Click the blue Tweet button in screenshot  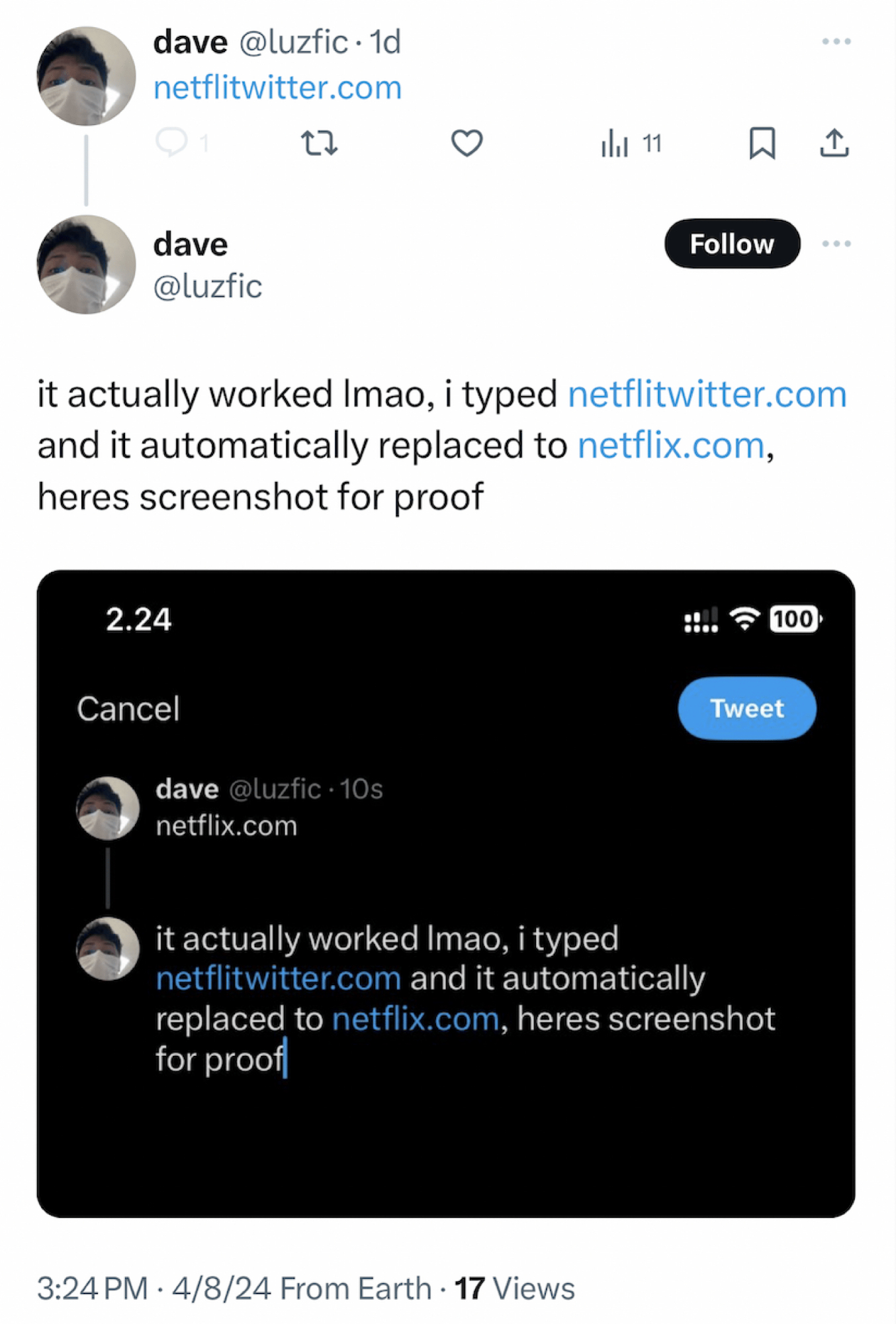point(746,708)
